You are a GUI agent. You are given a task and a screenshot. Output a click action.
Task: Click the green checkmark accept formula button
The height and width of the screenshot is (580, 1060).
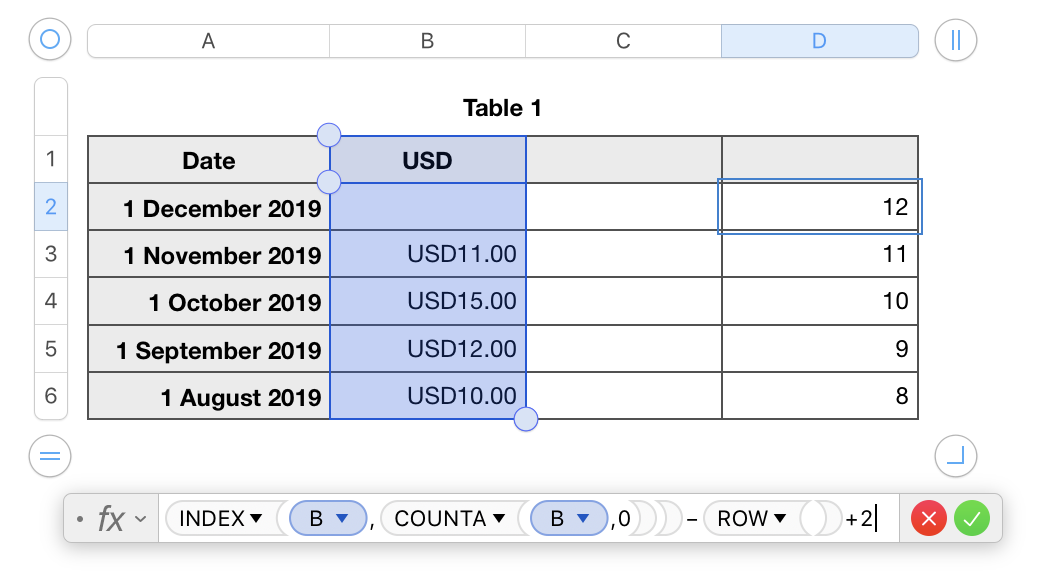click(x=971, y=518)
